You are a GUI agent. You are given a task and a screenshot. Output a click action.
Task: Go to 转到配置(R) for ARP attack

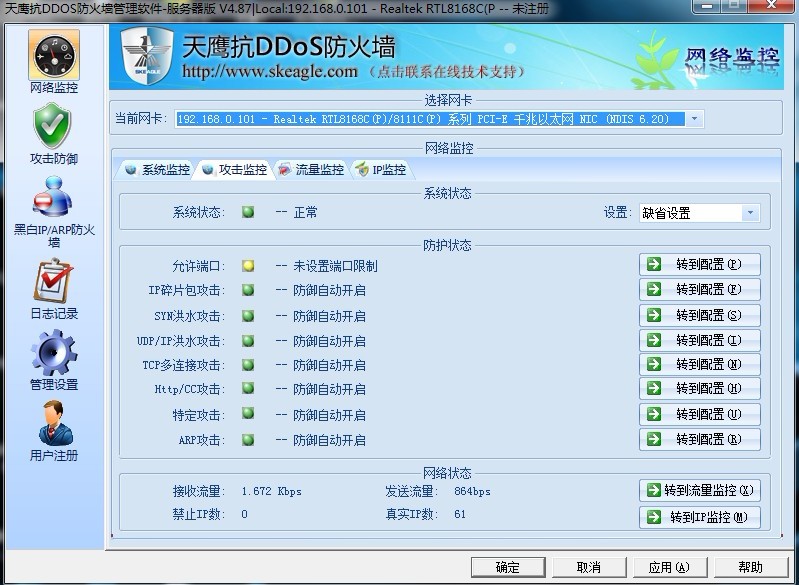(700, 439)
